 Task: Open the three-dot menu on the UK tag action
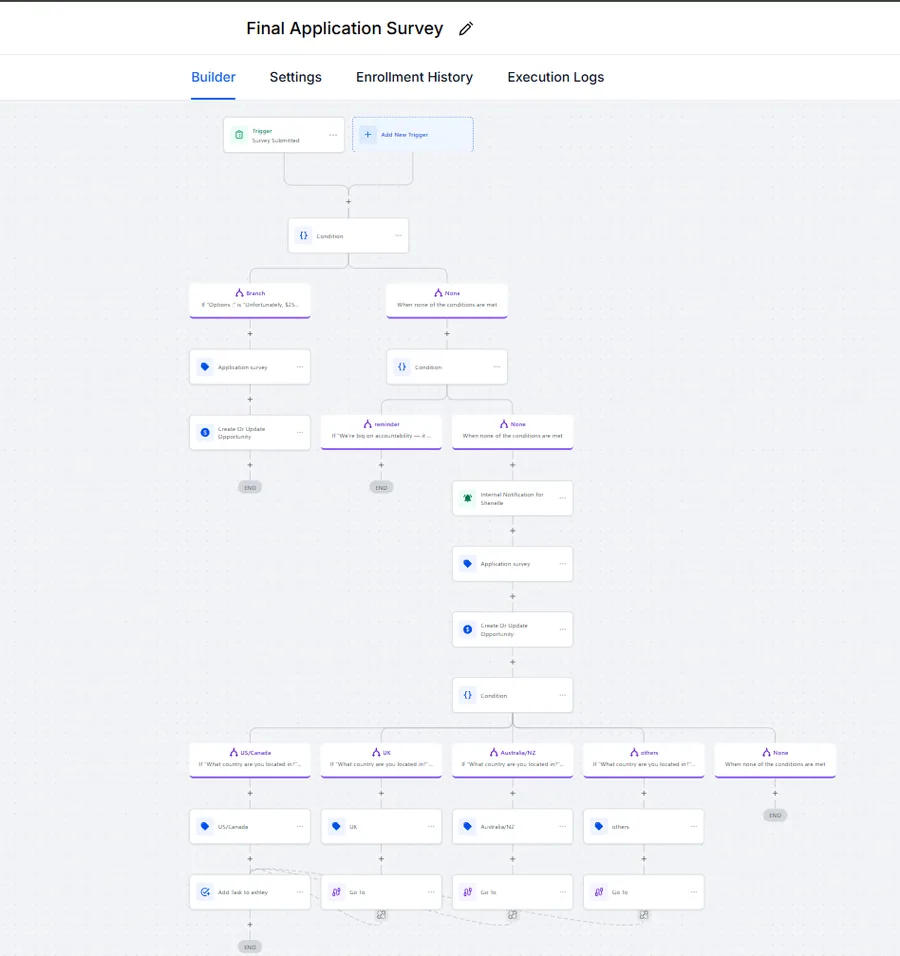[431, 826]
